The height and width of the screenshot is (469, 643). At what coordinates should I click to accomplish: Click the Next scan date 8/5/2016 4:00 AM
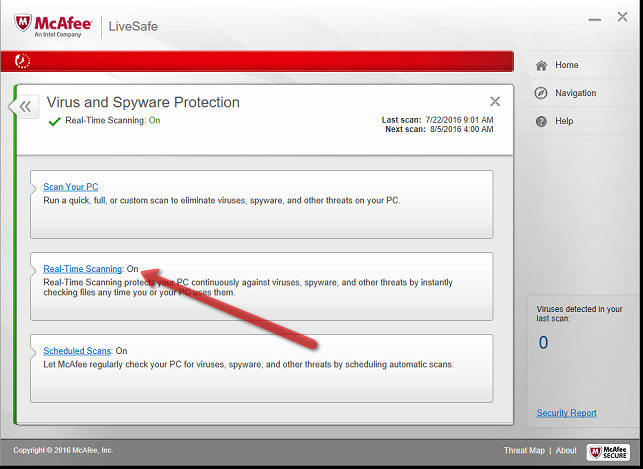point(461,129)
